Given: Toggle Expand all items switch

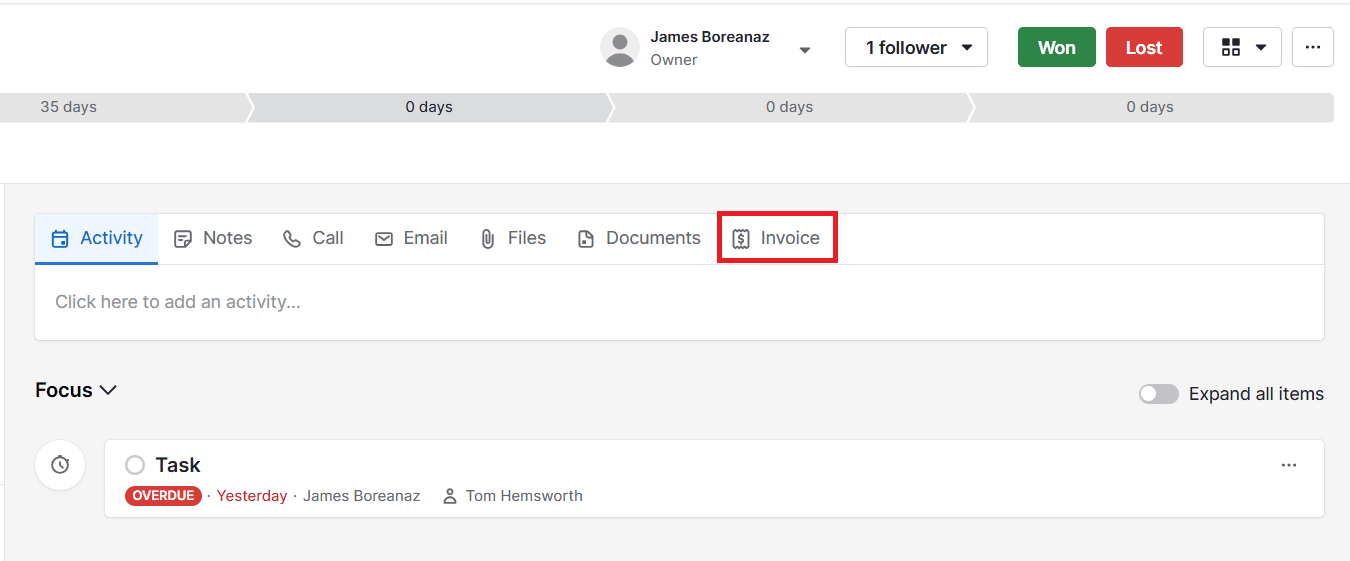Looking at the screenshot, I should (x=1159, y=394).
